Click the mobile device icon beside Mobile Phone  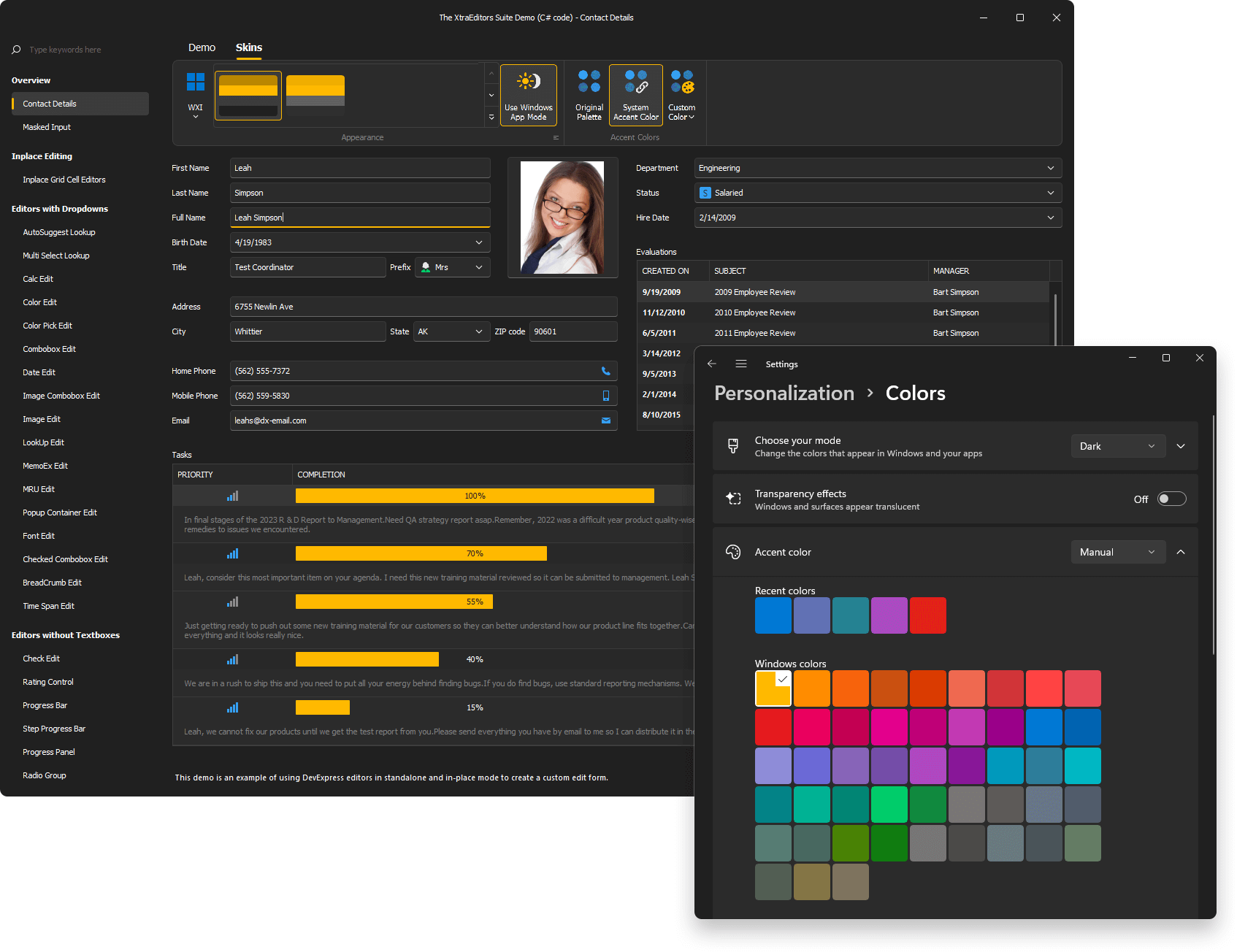click(x=605, y=396)
